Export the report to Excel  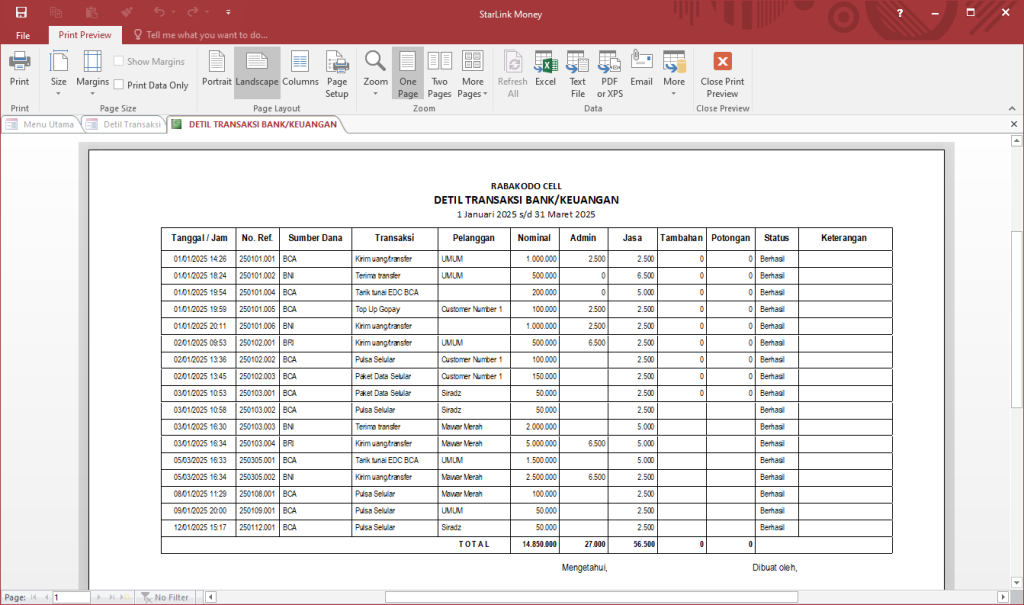click(545, 69)
